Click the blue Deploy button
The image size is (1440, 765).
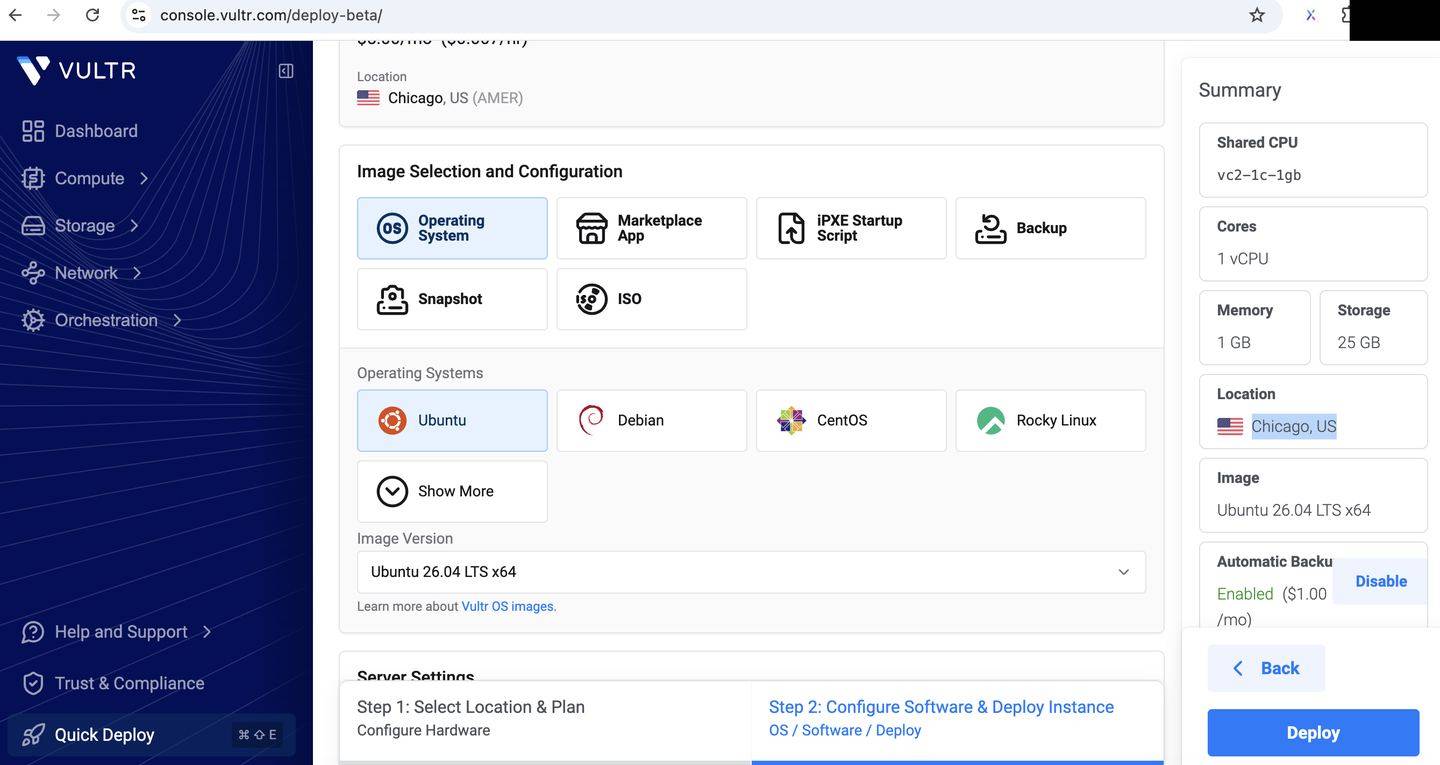pos(1313,733)
